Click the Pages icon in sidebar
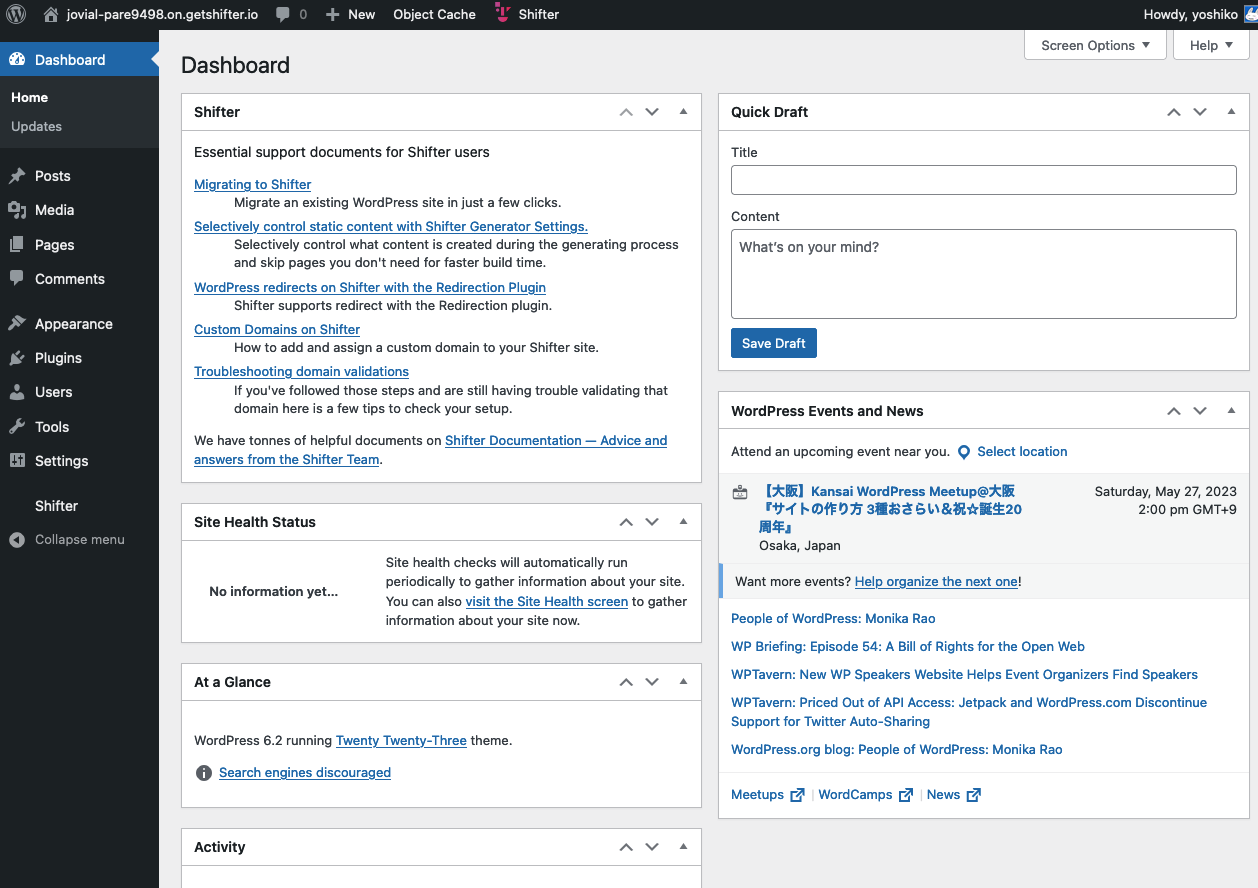The height and width of the screenshot is (888, 1258). click(x=17, y=245)
